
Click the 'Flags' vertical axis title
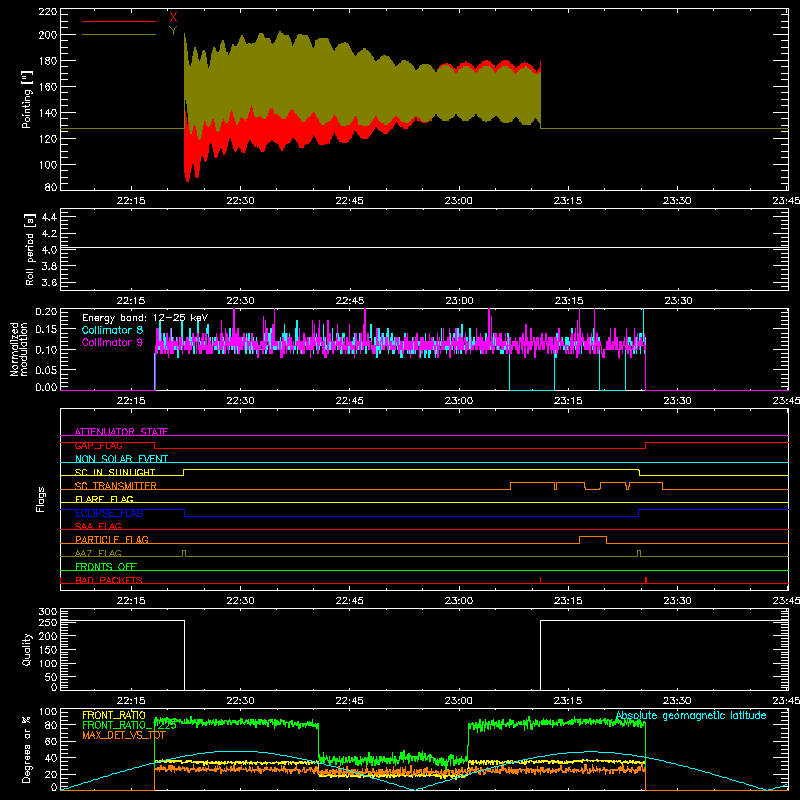point(41,499)
